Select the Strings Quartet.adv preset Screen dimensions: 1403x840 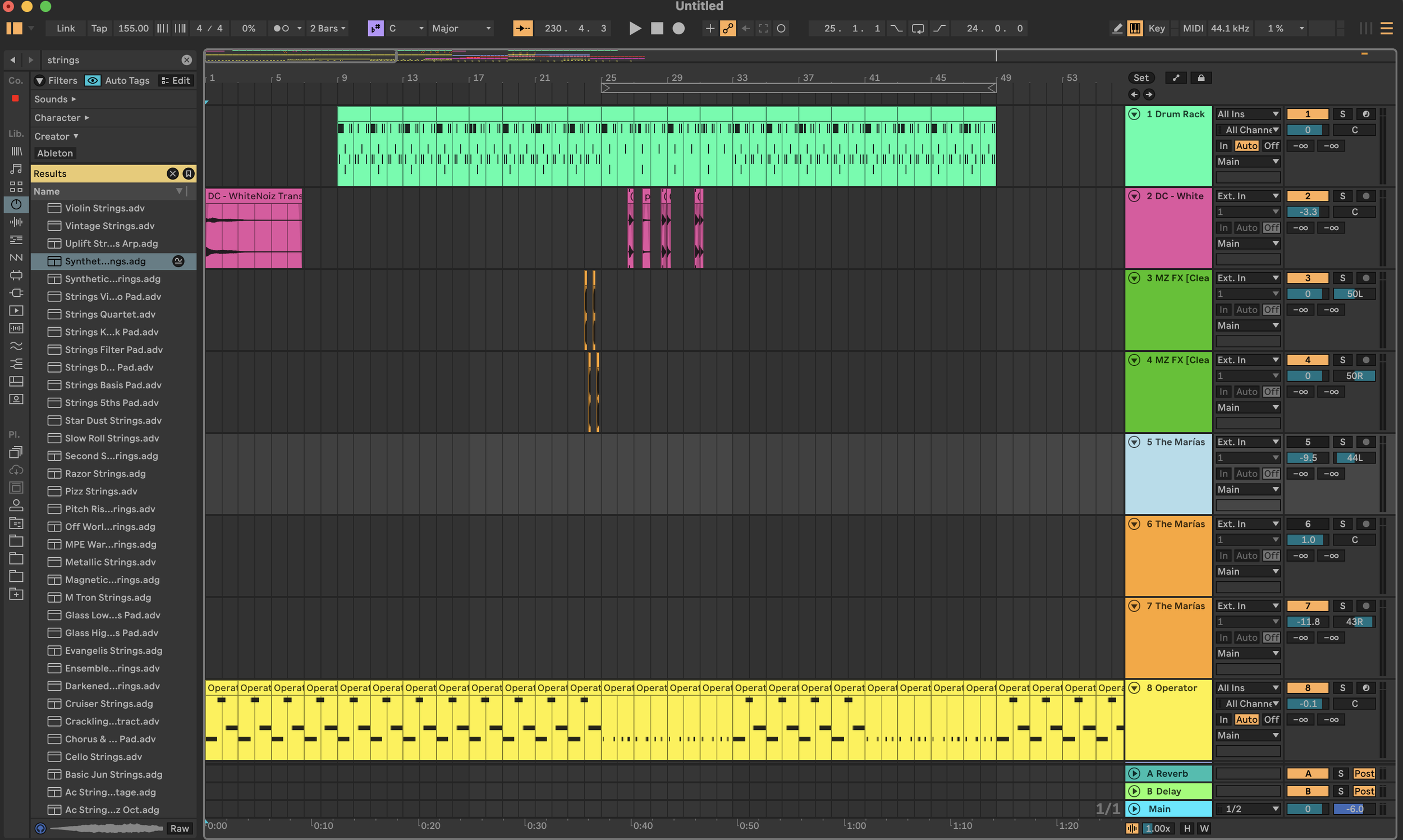coord(110,314)
